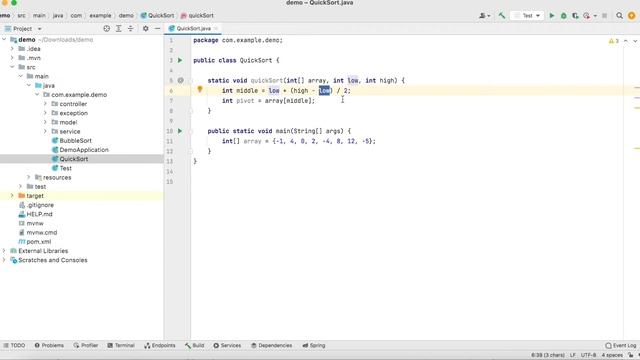This screenshot has width=640, height=360.
Task: Open the Services tool window
Action: click(227, 345)
